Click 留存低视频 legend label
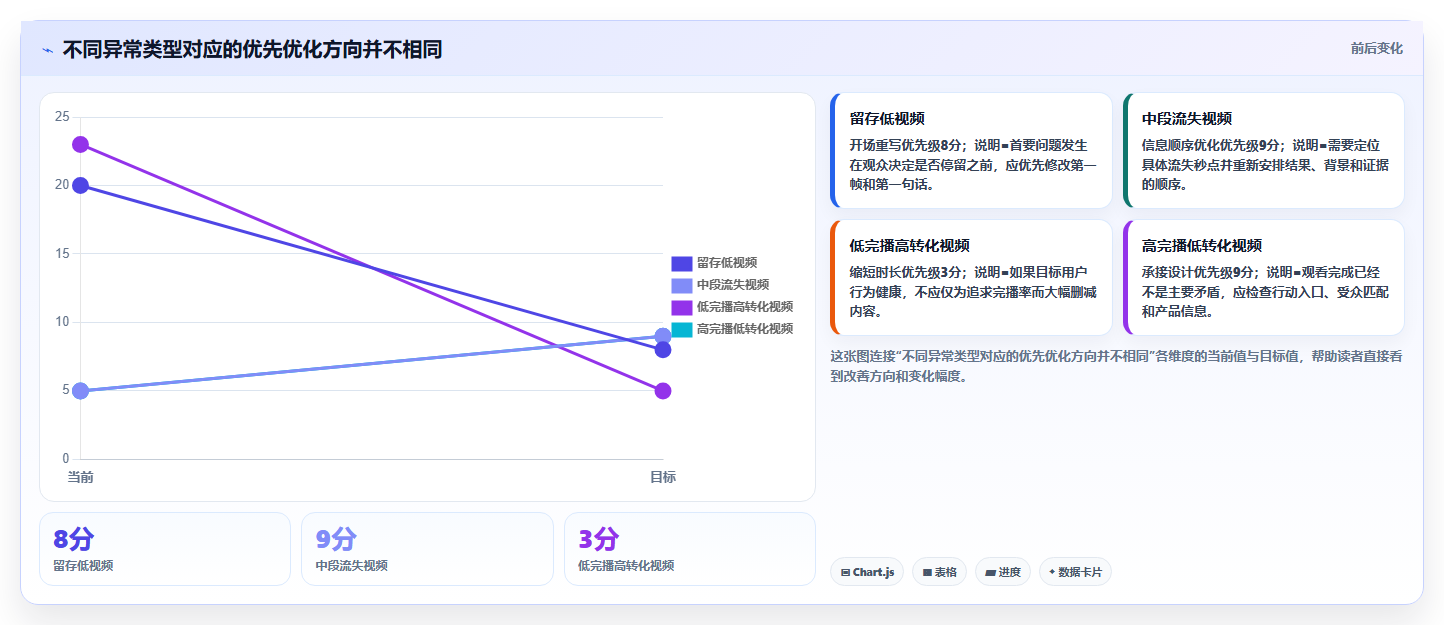The height and width of the screenshot is (625, 1444). click(727, 263)
